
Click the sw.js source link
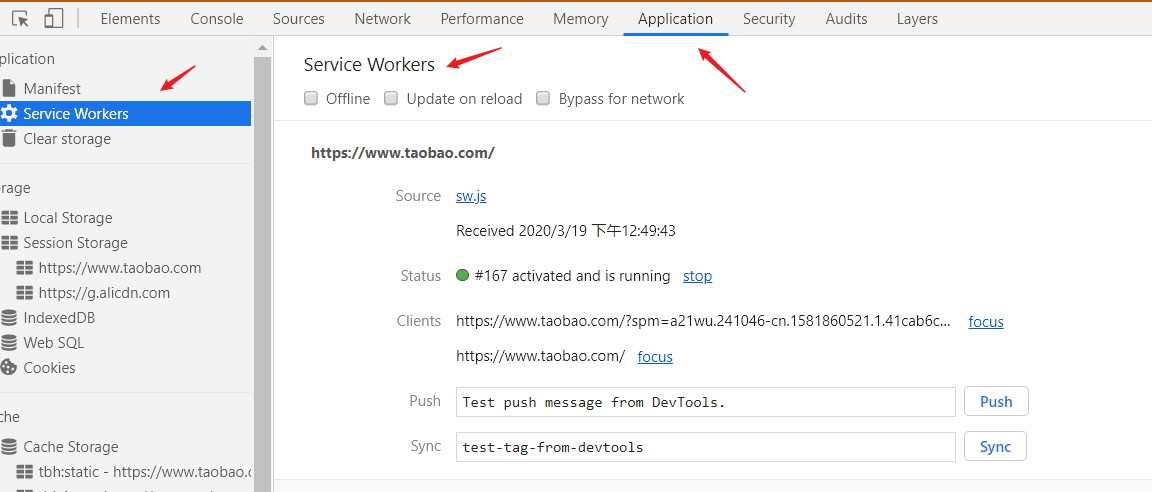(x=471, y=196)
